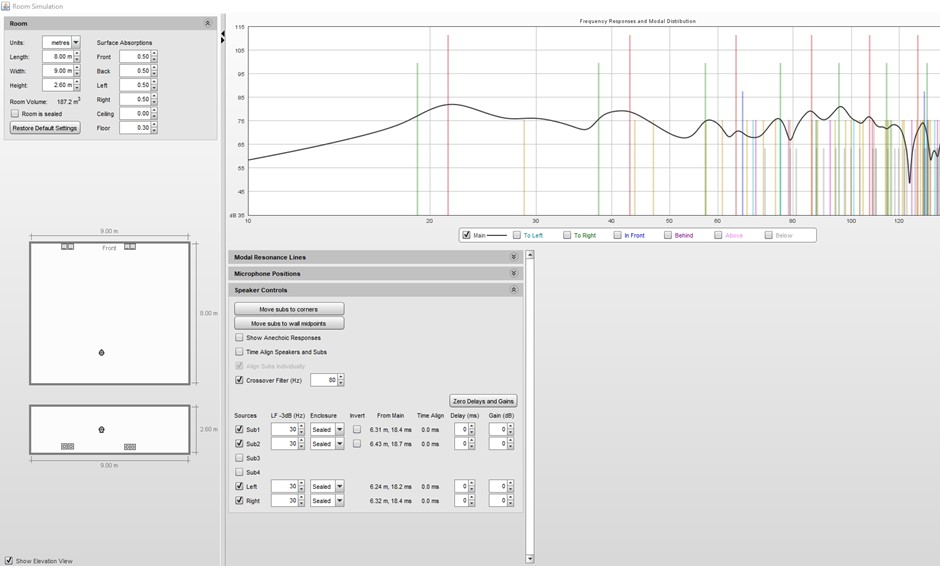Enable the Sub3 source checkbox
Screen dimensions: 940x566
239,458
